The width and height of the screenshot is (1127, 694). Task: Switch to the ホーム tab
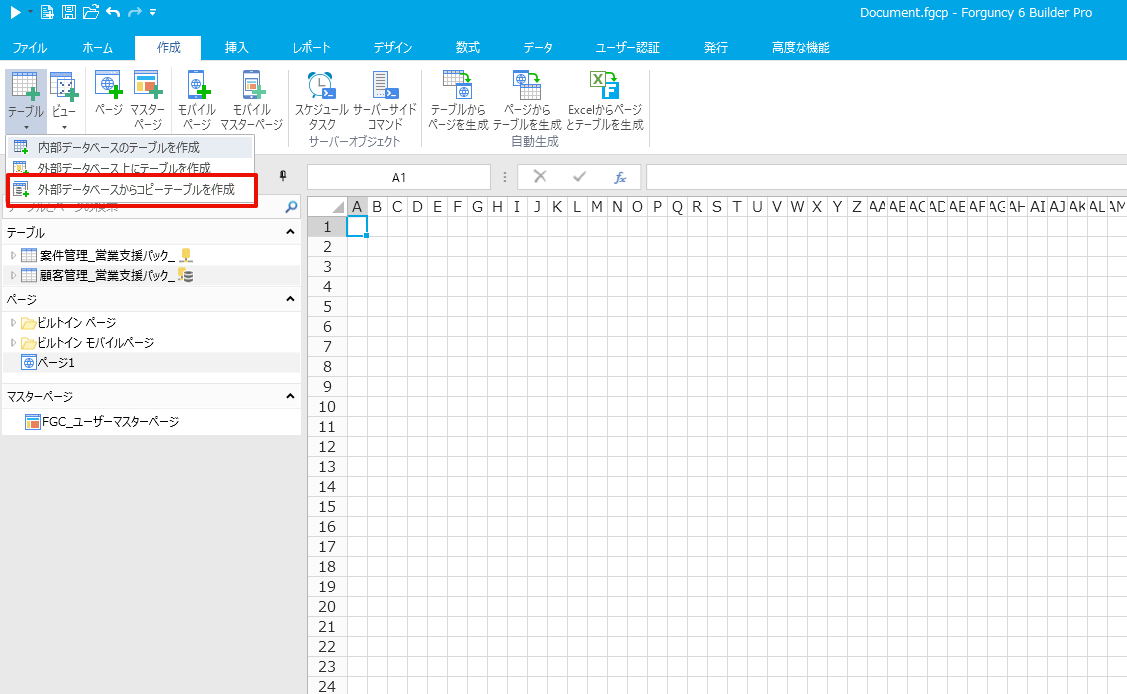[x=98, y=47]
